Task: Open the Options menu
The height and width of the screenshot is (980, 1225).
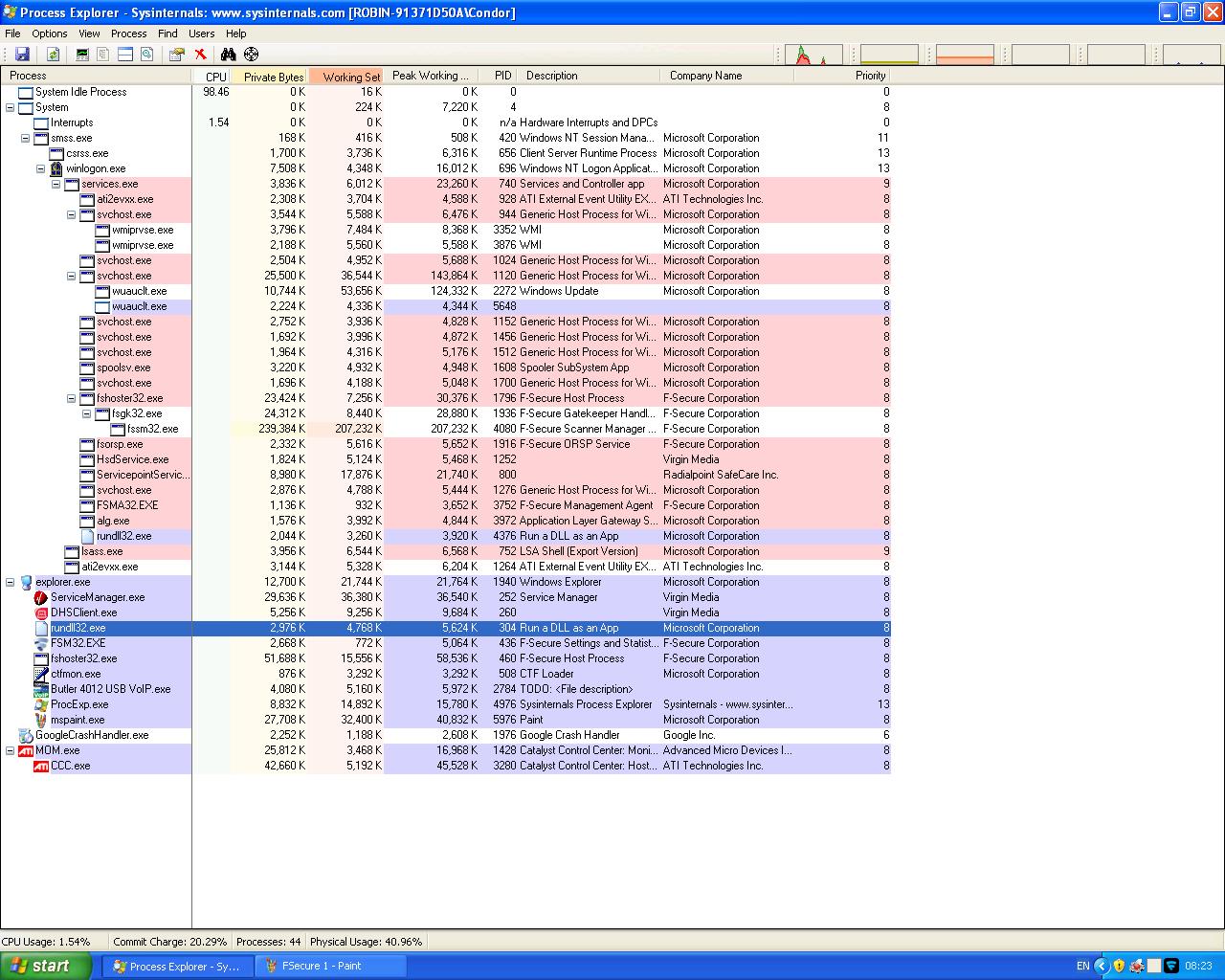Action: coord(50,33)
